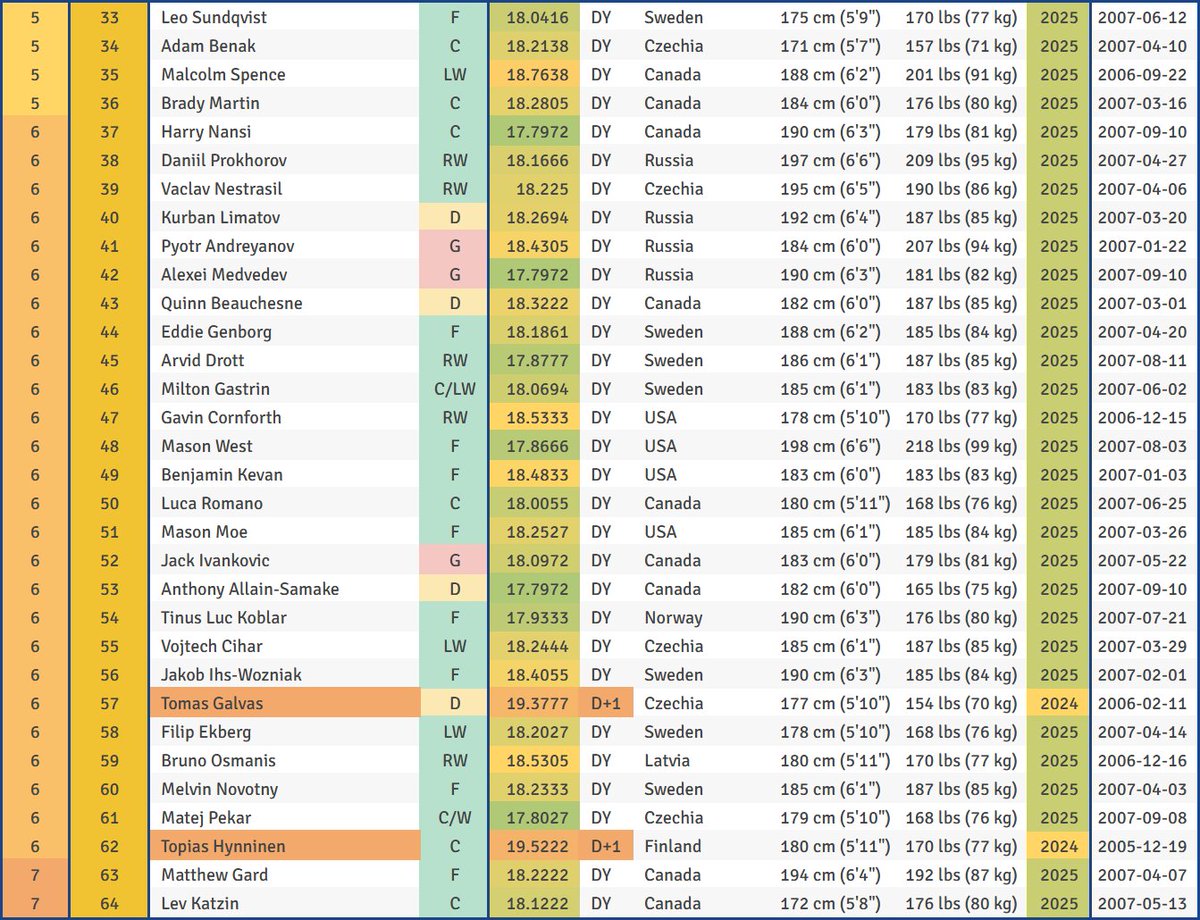Click on Brady Martin's name
1200x920 pixels.
[x=284, y=103]
